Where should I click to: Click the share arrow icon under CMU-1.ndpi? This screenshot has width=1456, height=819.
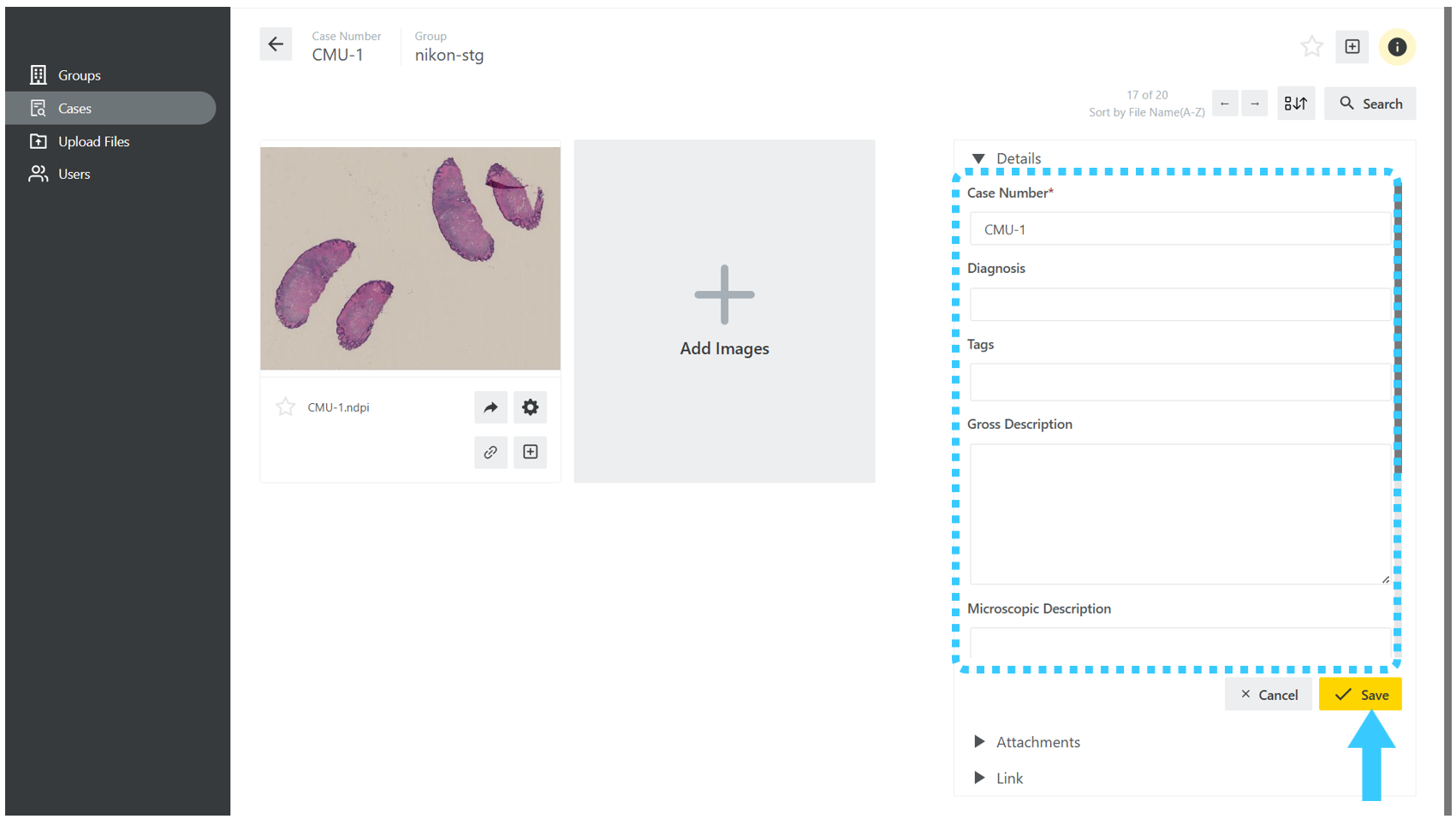[x=490, y=407]
